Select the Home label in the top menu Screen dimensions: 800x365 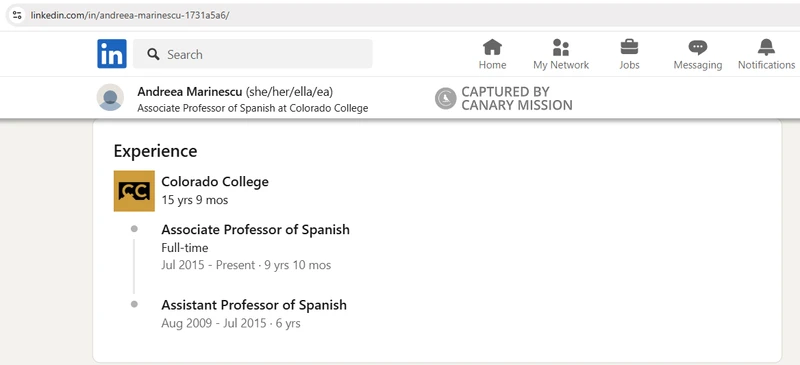492,65
